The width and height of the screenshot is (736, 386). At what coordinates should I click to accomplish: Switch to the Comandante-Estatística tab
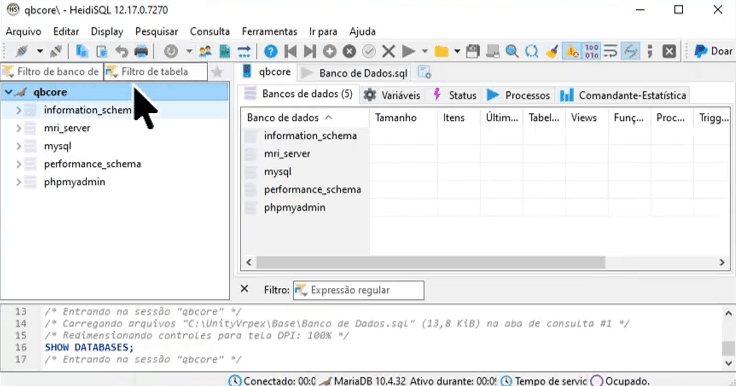tap(622, 95)
